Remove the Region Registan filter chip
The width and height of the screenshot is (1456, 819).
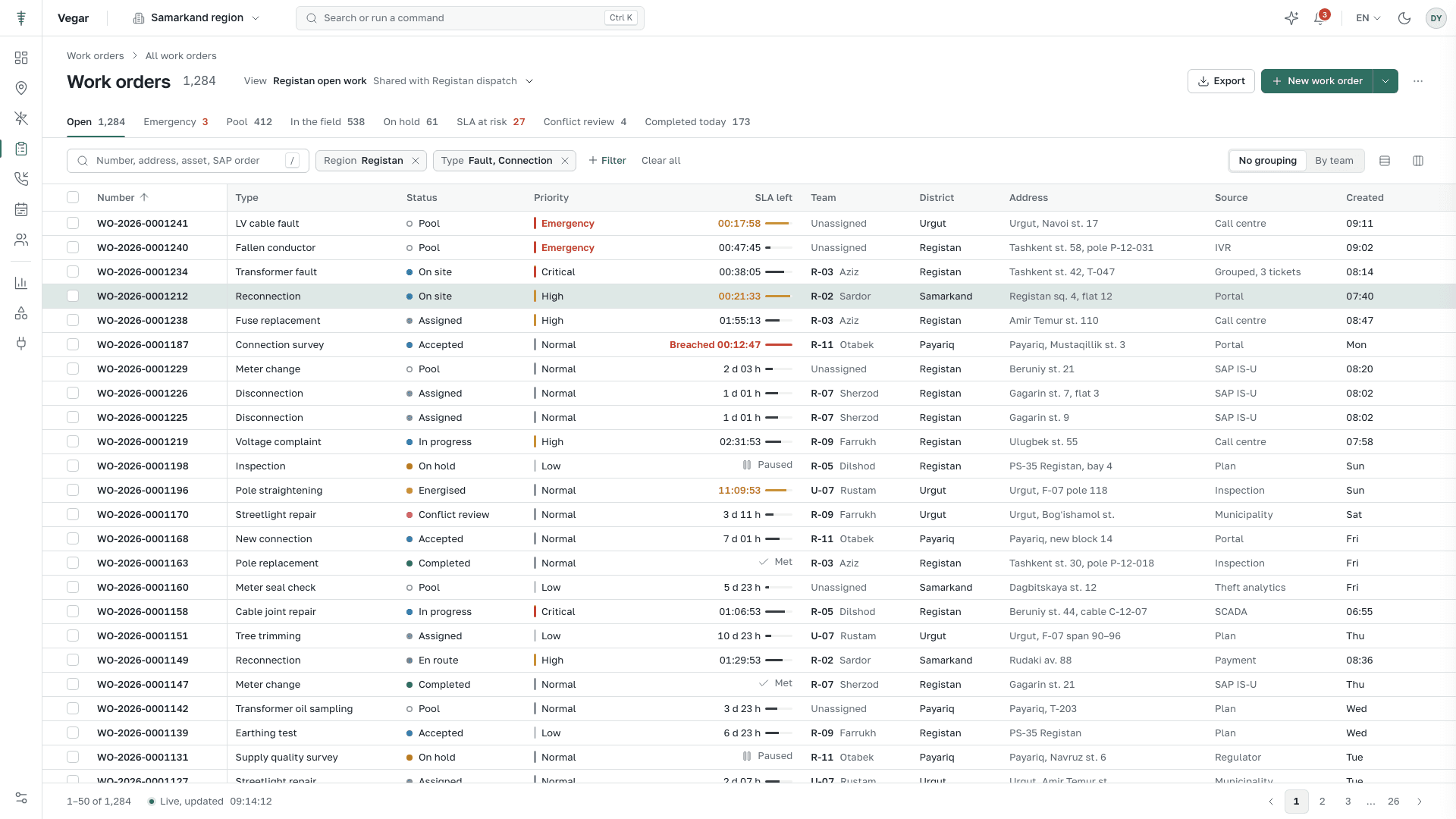tap(416, 161)
